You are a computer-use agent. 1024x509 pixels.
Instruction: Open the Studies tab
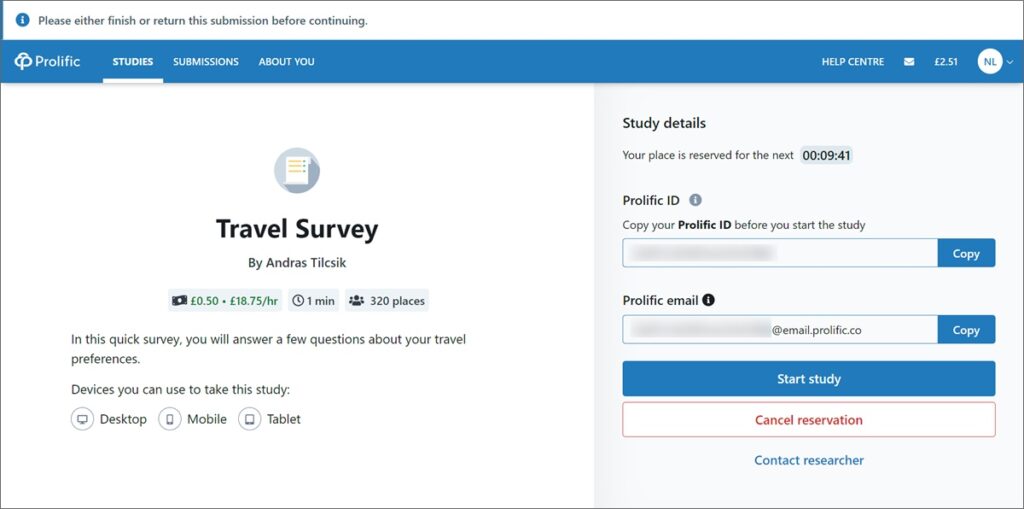133,62
